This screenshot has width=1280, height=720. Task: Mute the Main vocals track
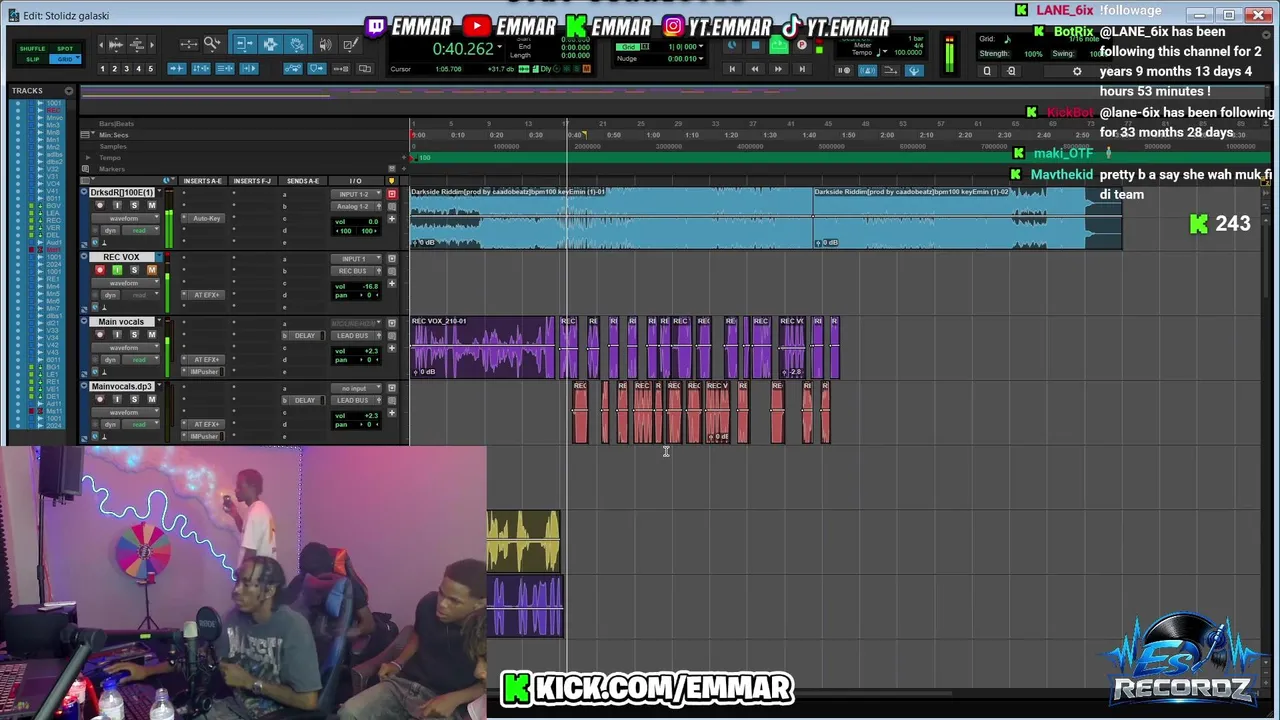coord(152,335)
